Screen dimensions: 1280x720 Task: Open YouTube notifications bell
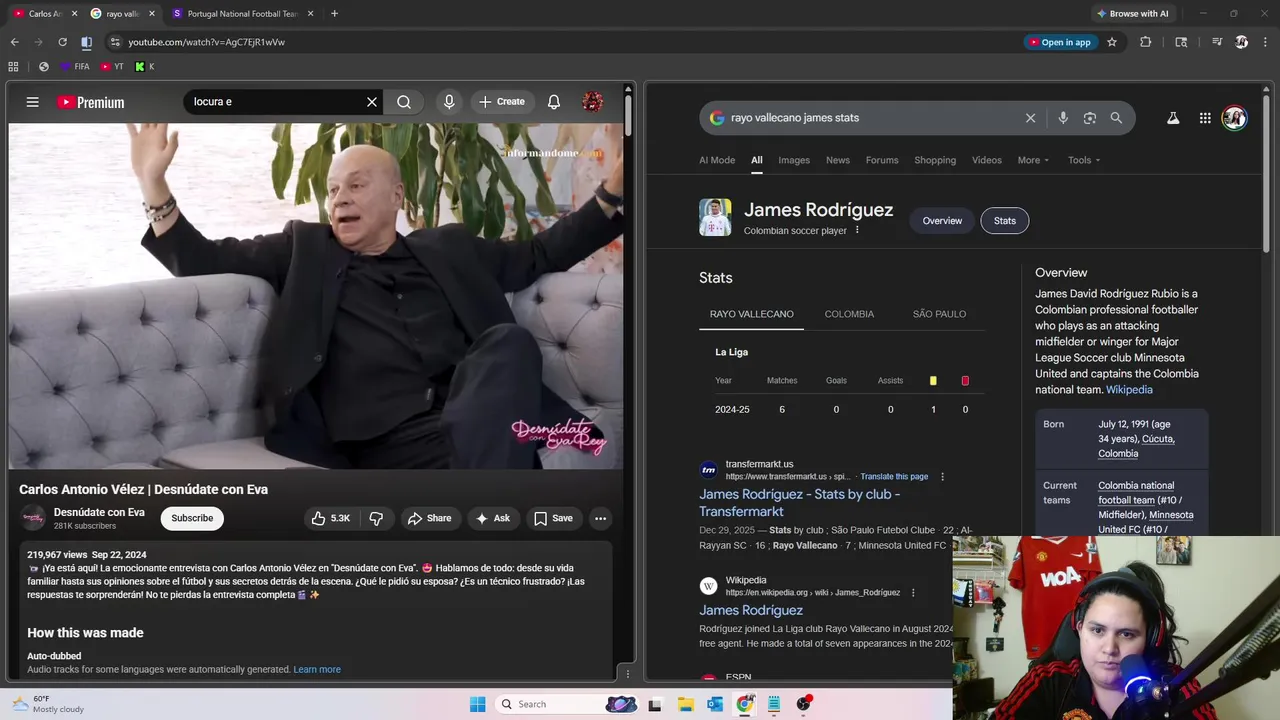coord(554,102)
